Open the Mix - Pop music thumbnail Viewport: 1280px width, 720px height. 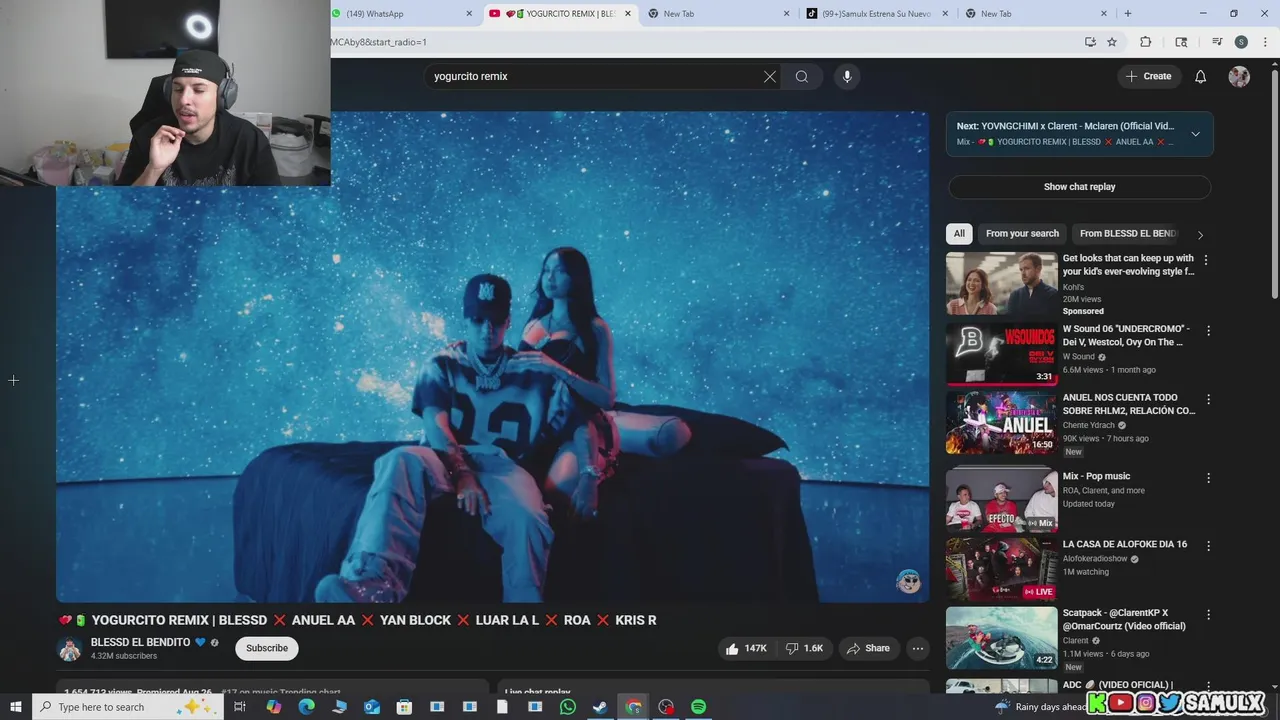click(x=1001, y=500)
